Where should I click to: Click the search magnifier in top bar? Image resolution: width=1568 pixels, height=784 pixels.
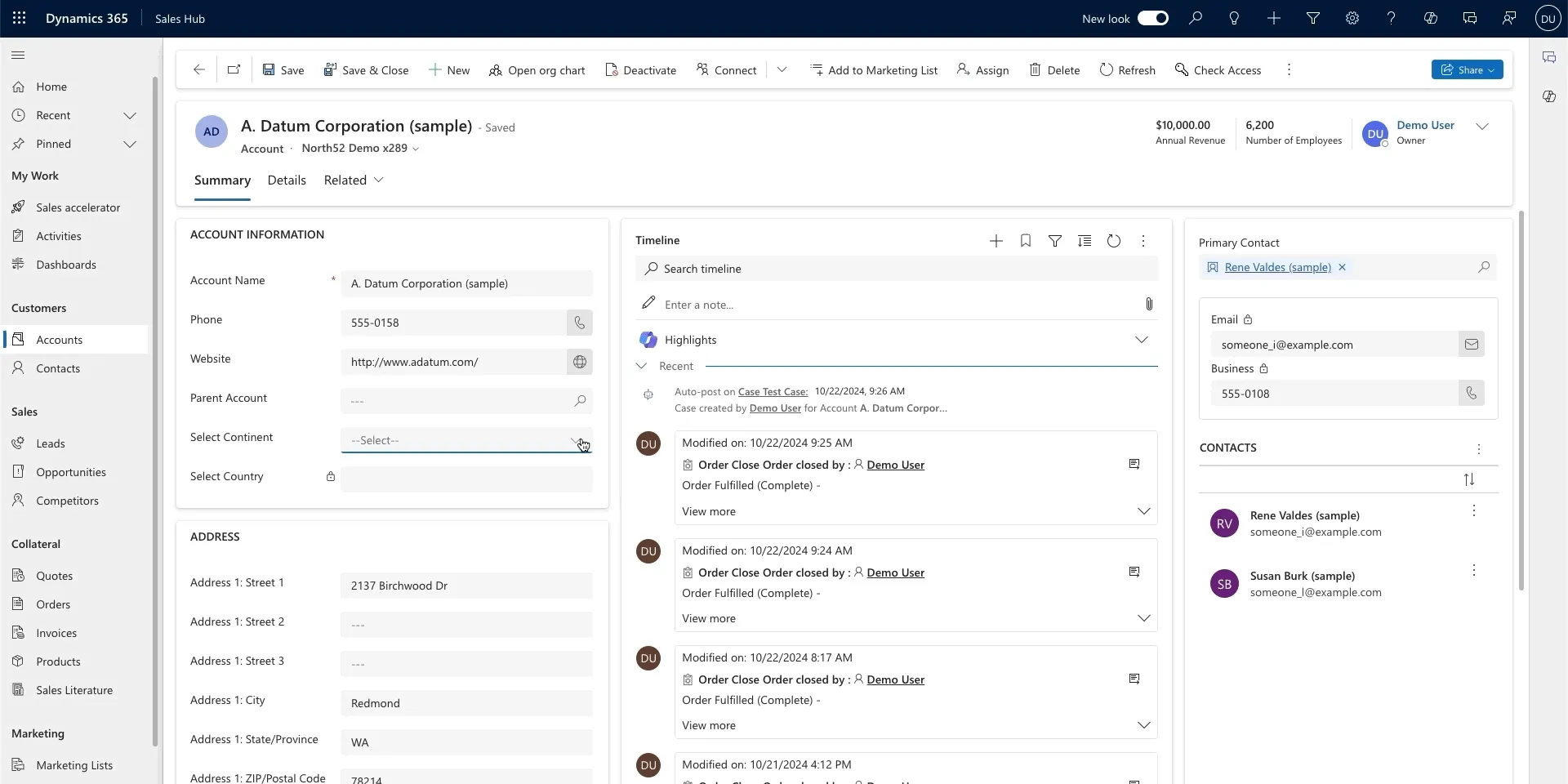(1196, 18)
